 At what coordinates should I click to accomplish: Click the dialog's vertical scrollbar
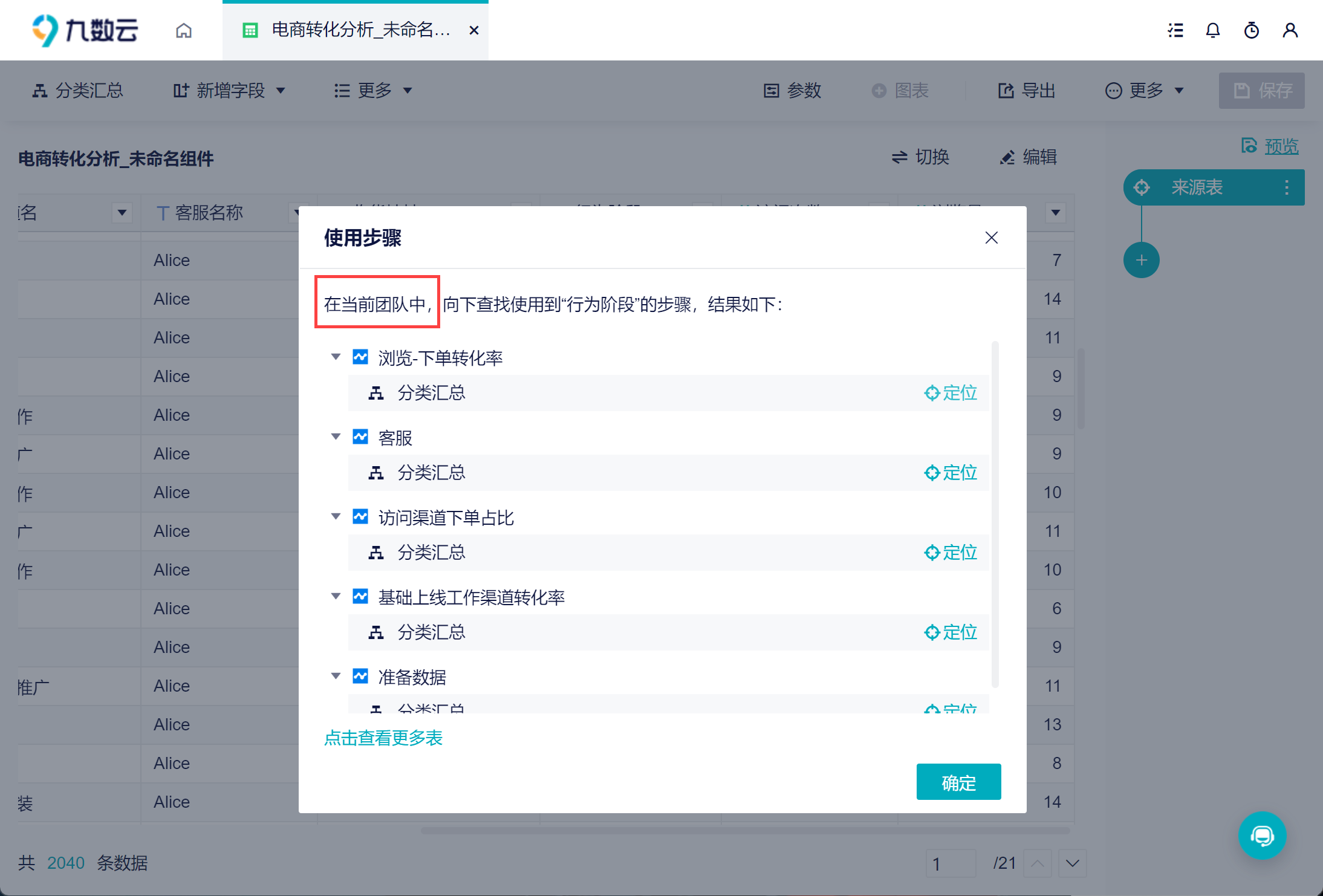click(x=995, y=514)
